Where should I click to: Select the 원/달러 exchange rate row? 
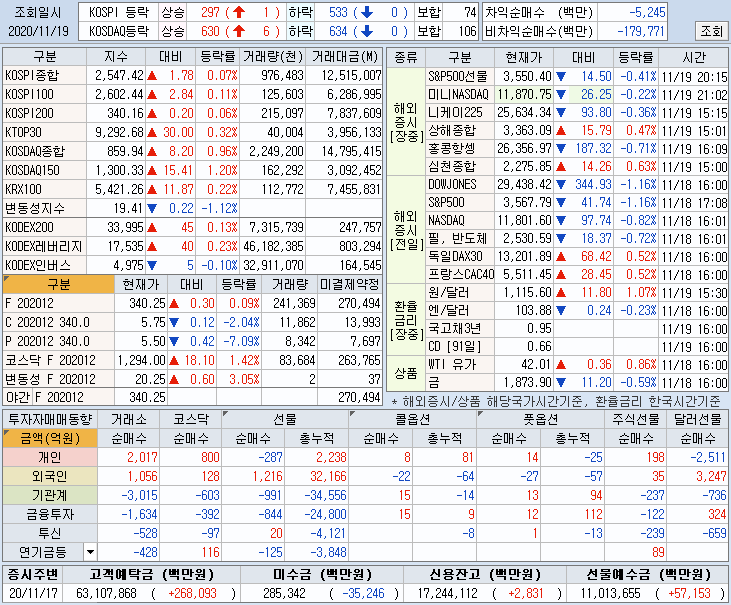(576, 293)
